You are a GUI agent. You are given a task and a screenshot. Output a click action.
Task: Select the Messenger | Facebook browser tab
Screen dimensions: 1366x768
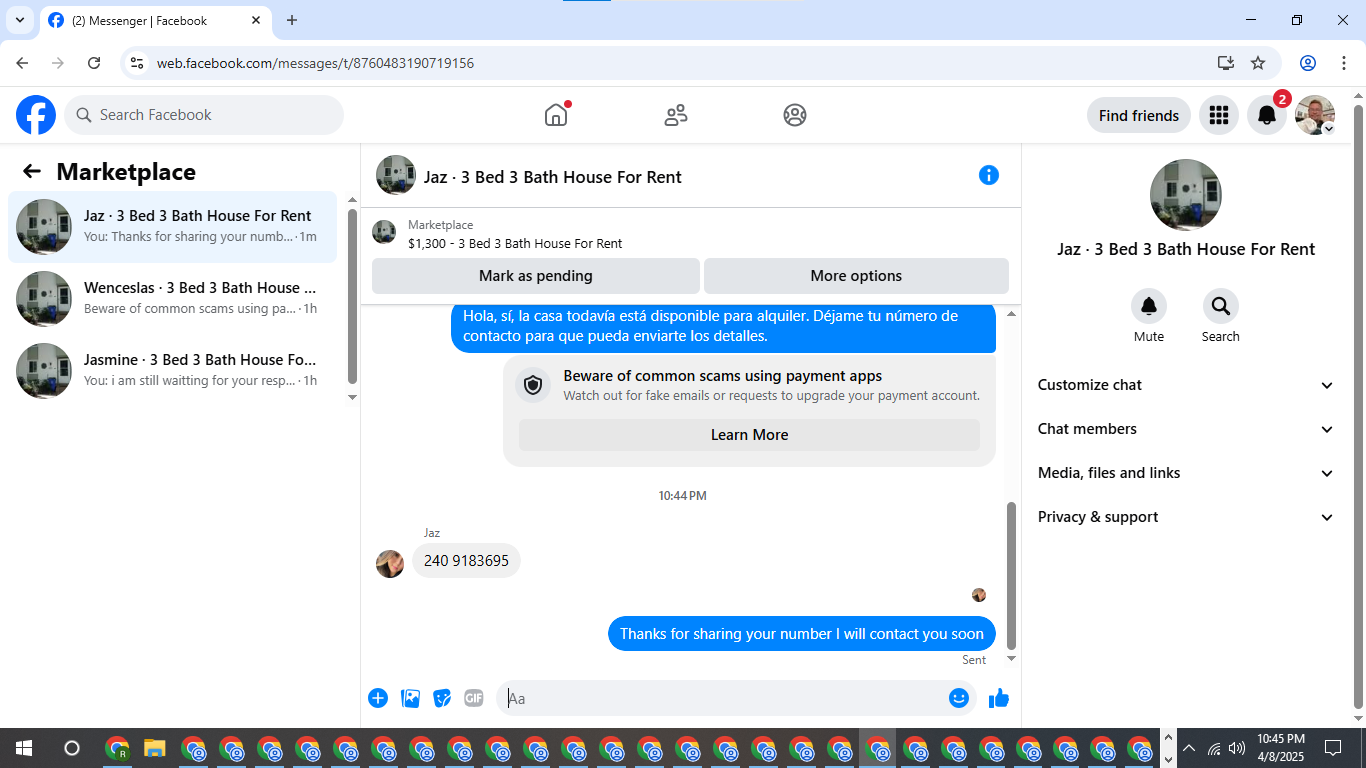[x=155, y=20]
